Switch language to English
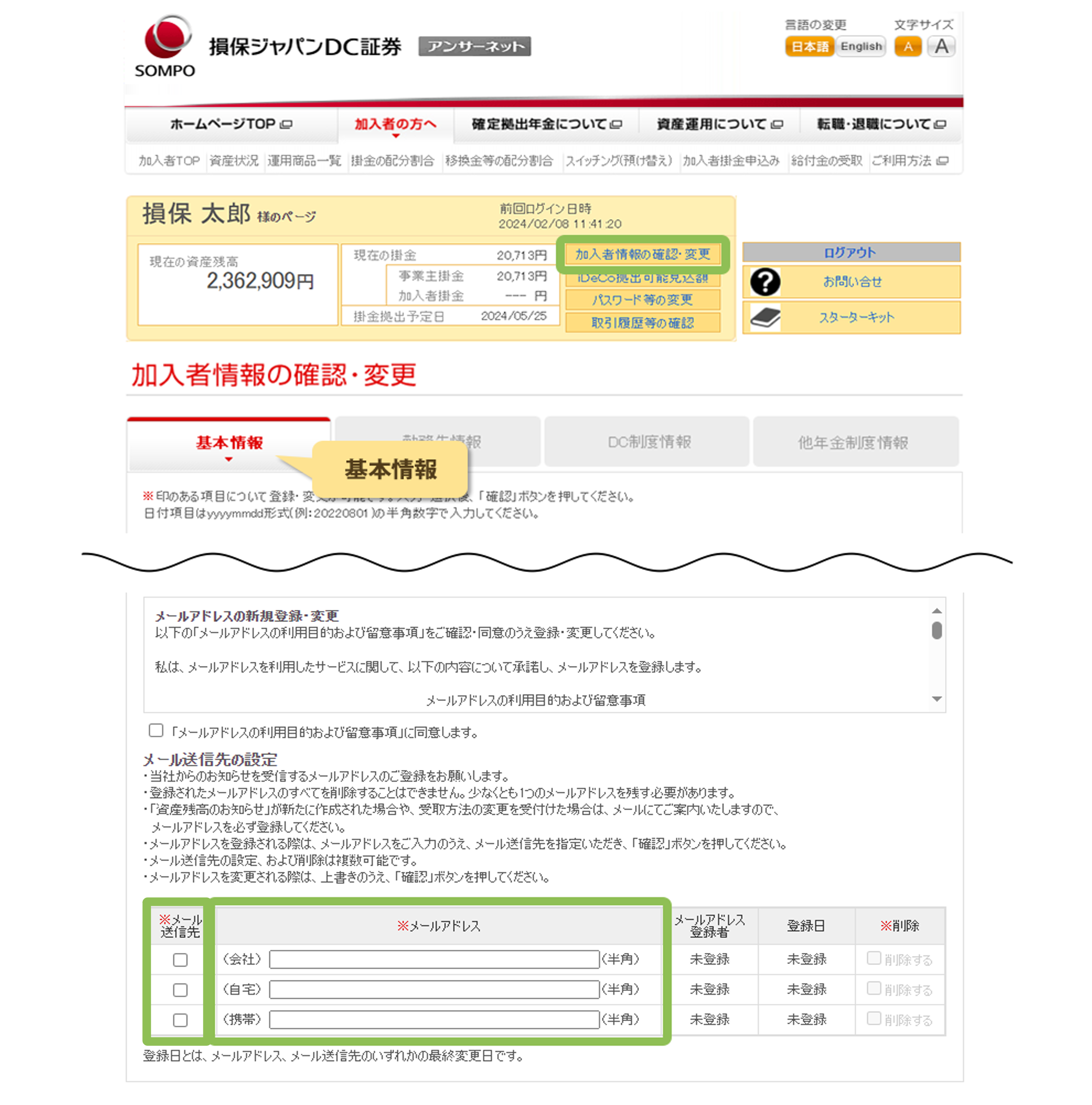 coord(861,46)
